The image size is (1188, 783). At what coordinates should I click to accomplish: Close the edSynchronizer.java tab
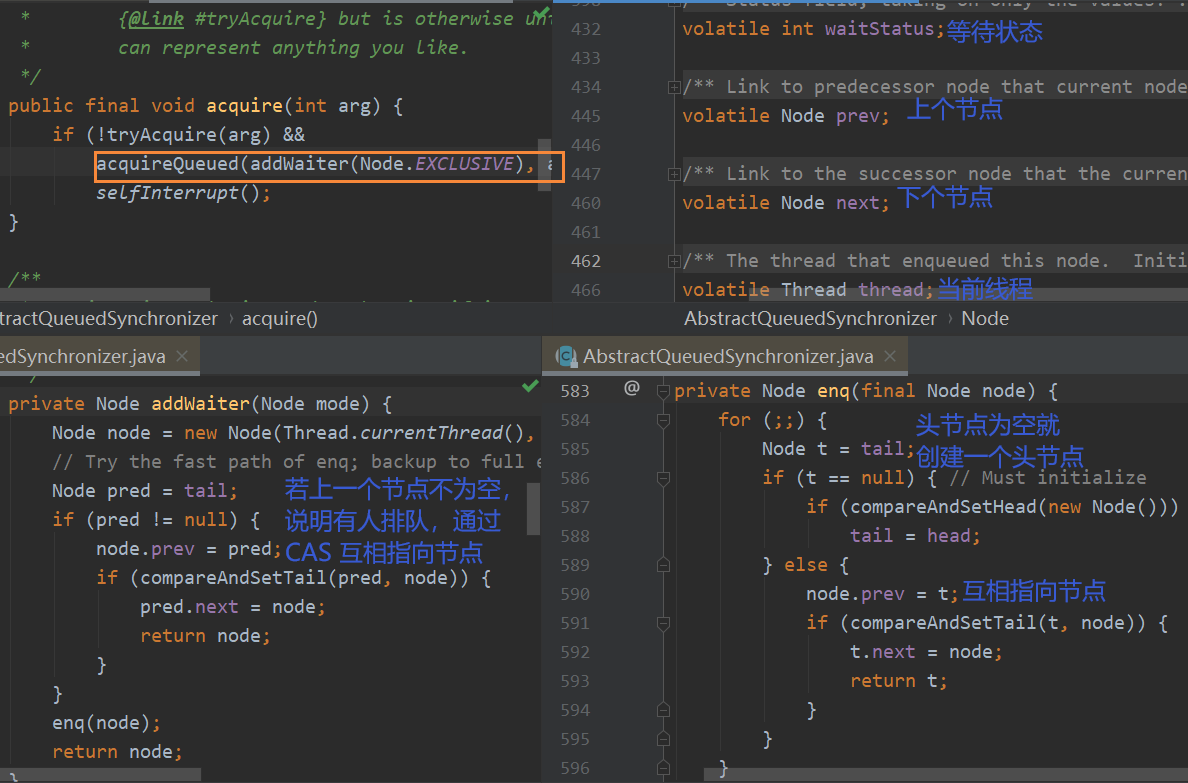click(182, 356)
